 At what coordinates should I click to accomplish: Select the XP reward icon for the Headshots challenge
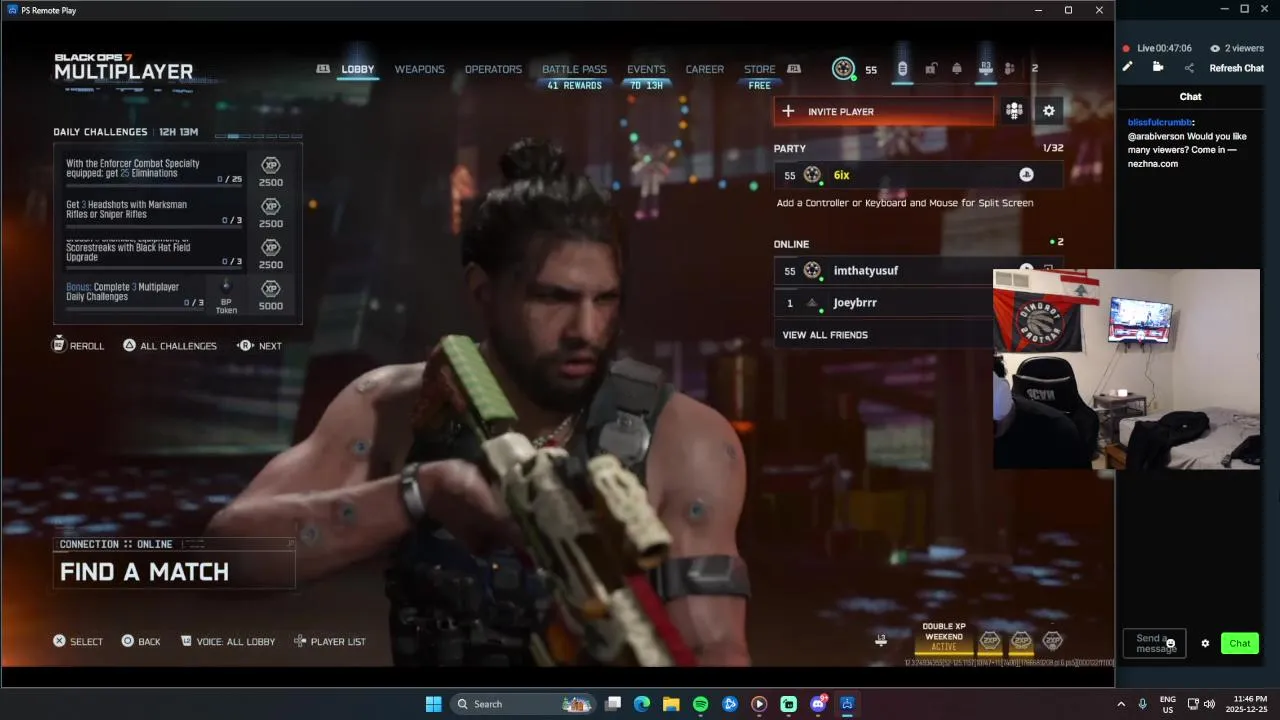tap(271, 207)
